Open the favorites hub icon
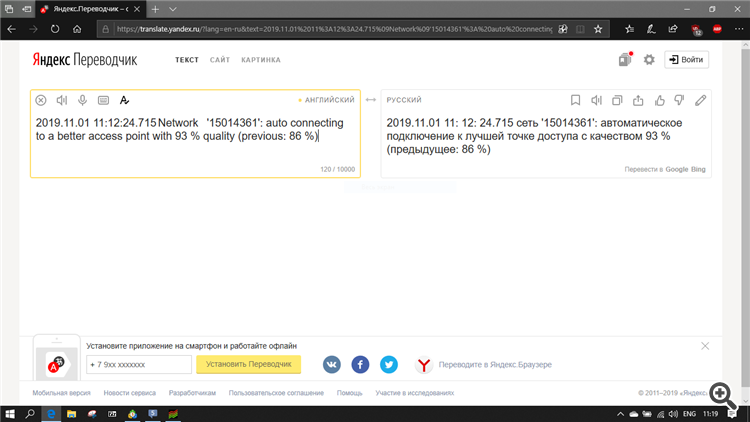Image resolution: width=750 pixels, height=422 pixels. (x=629, y=29)
